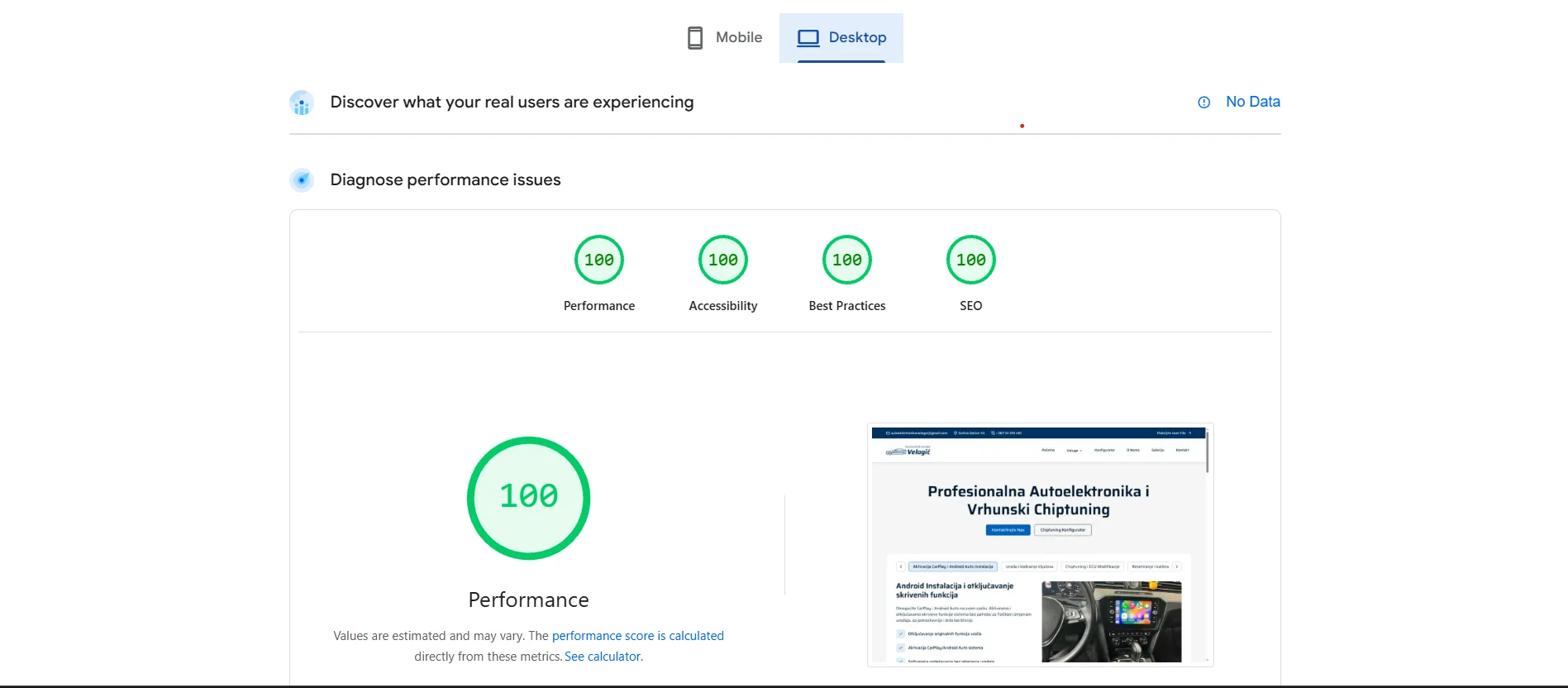Click the large 100 Performance gauge

coord(529,498)
